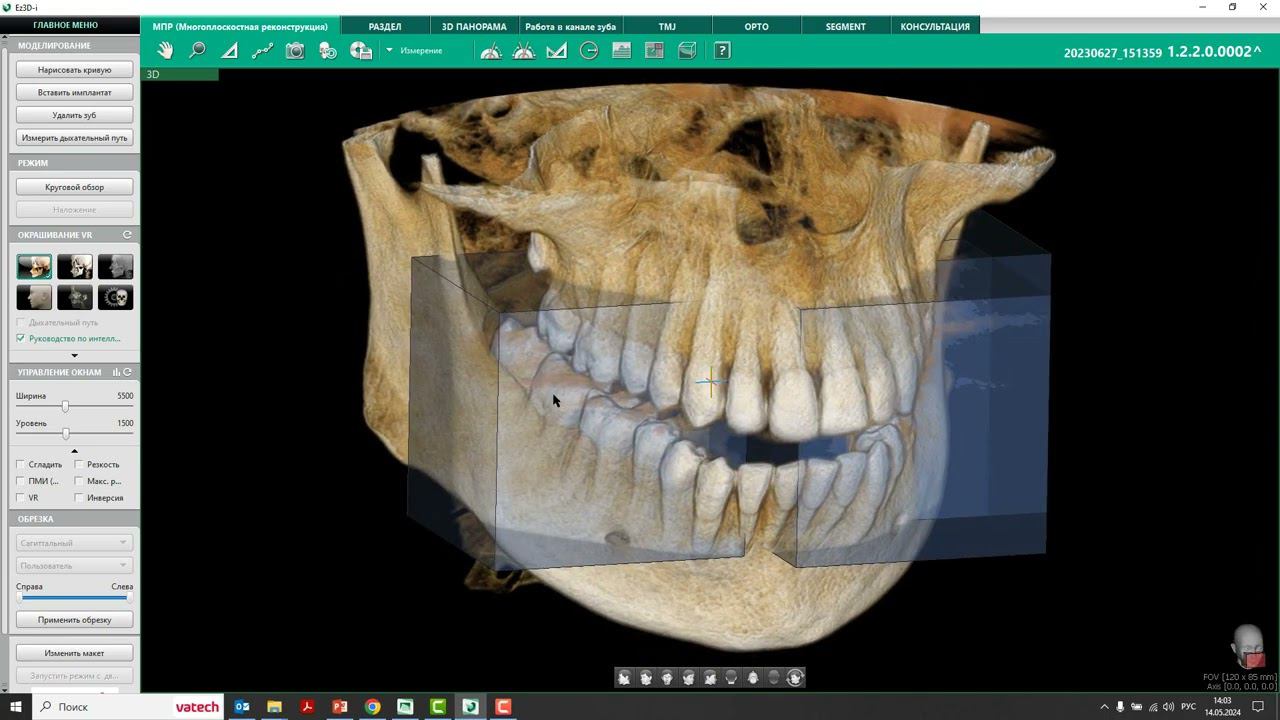Toggle the Макс. р... checkbox

79,481
